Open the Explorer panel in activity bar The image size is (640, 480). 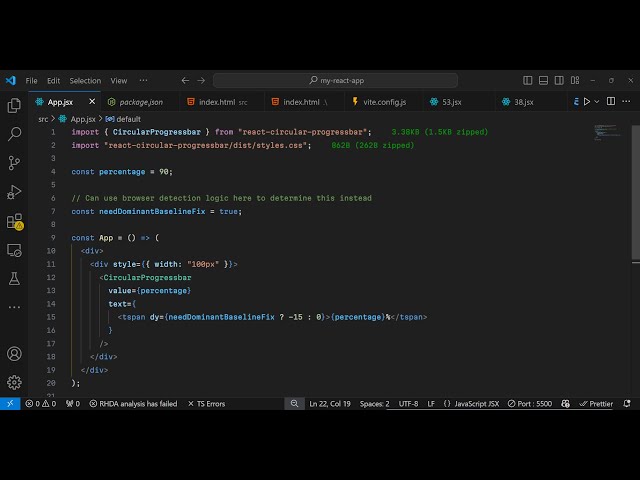click(14, 105)
